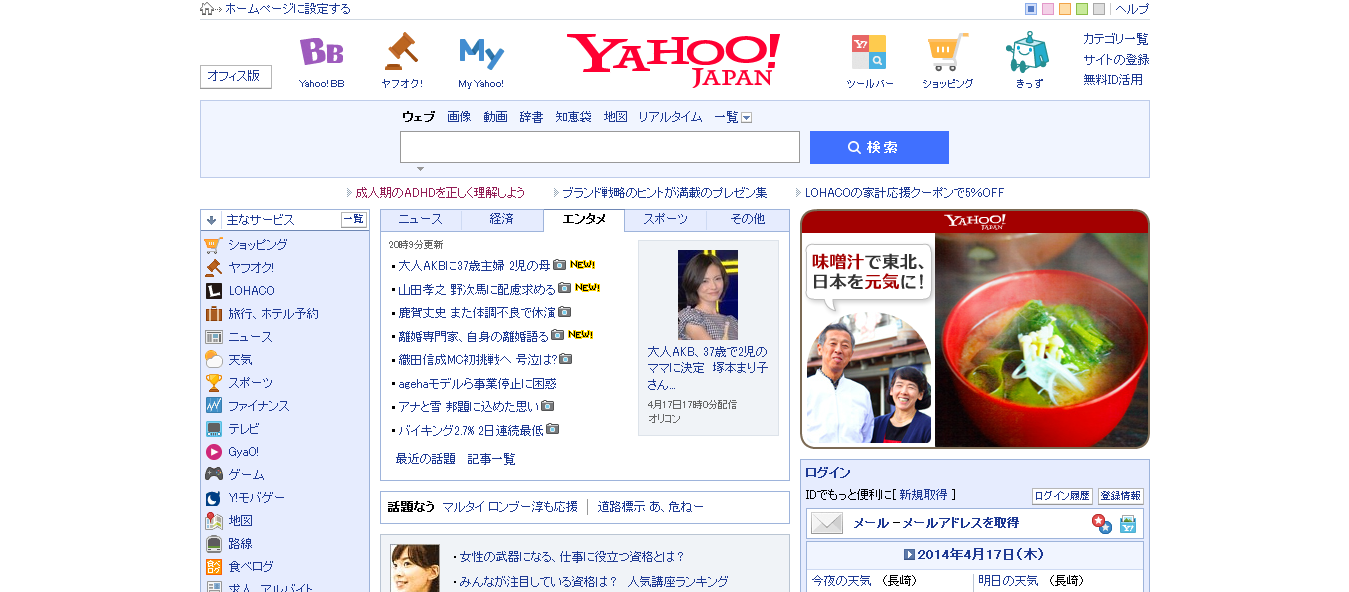Open the その他 tab
This screenshot has width=1349, height=592.
coord(747,219)
